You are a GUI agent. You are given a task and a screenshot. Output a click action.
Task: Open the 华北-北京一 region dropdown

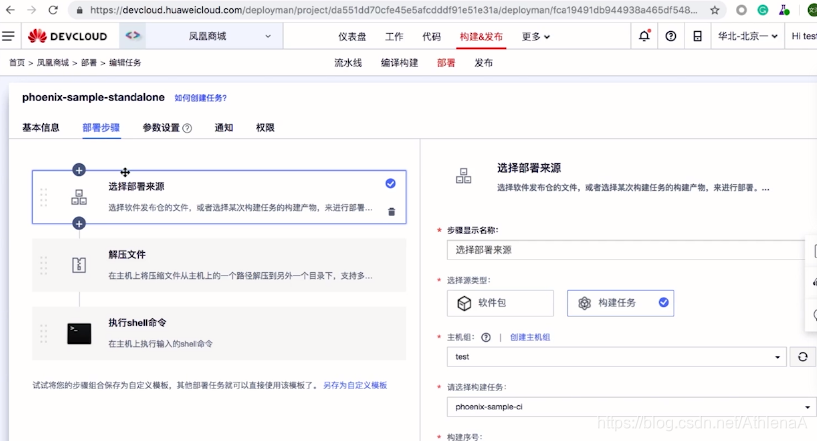pos(747,36)
